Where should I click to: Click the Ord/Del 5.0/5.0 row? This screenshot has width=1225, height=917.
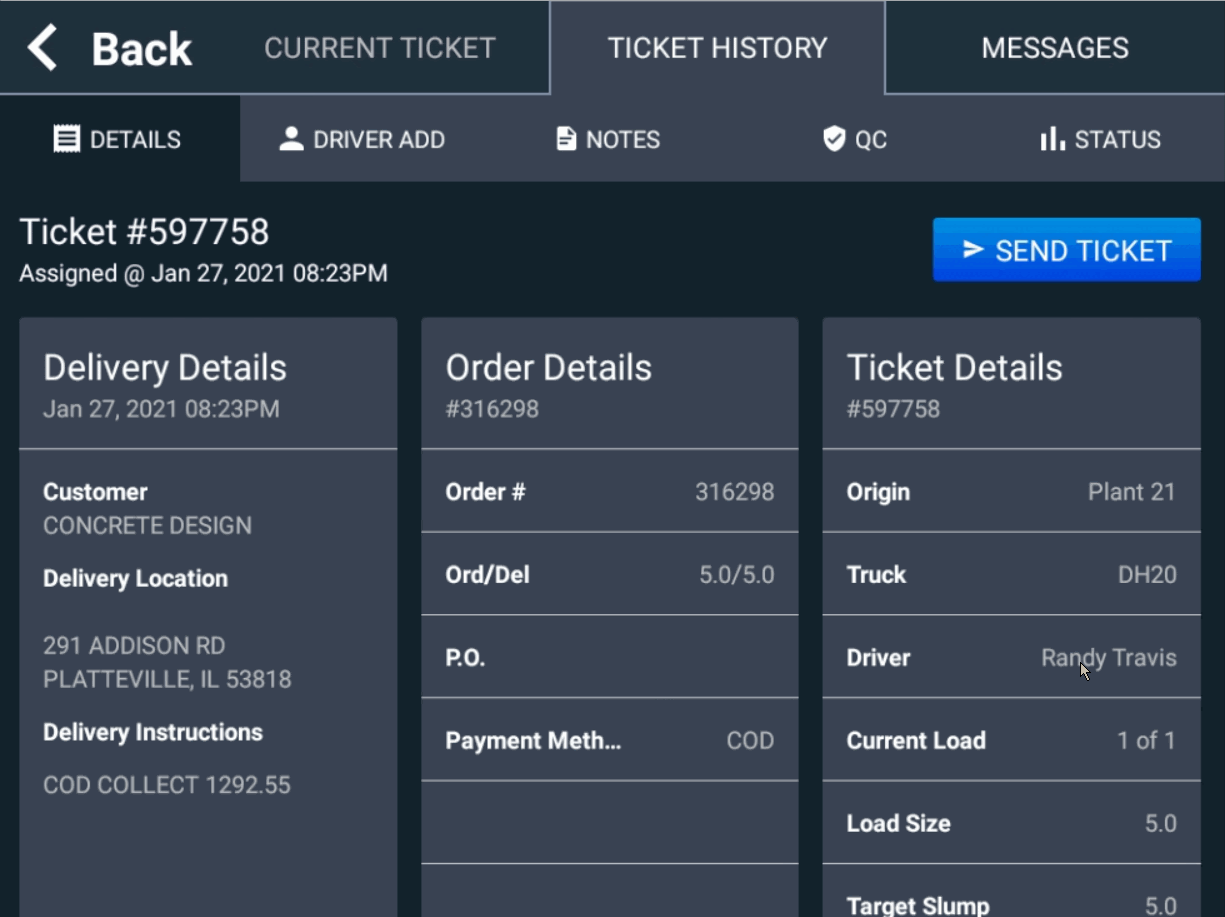pos(609,574)
